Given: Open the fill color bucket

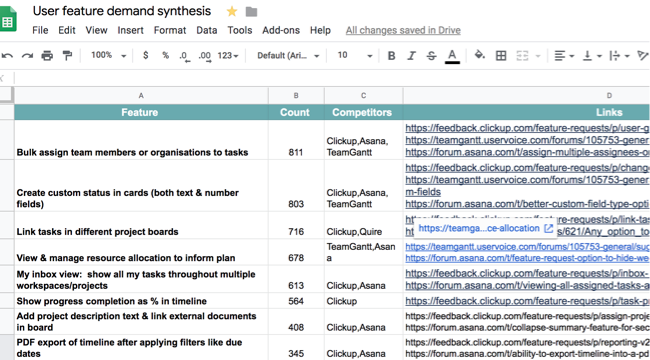Looking at the screenshot, I should (480, 55).
